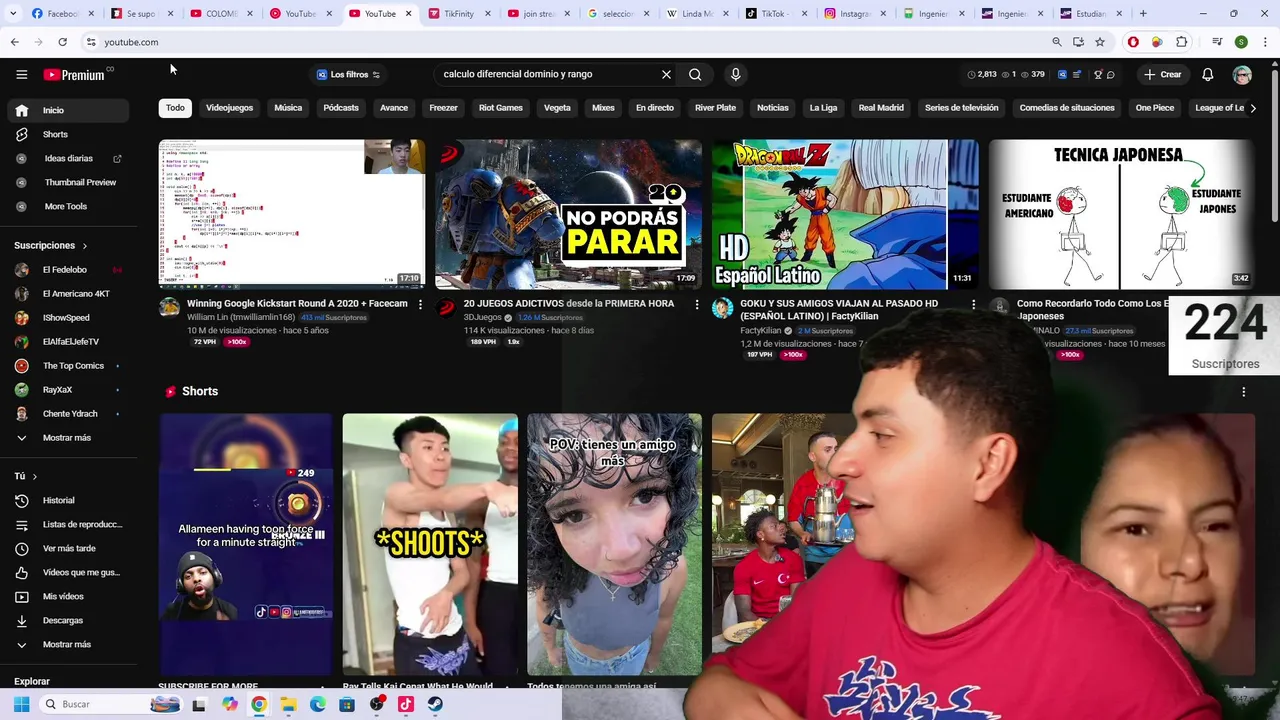Open The Top Comics subscription channel

(x=68, y=365)
